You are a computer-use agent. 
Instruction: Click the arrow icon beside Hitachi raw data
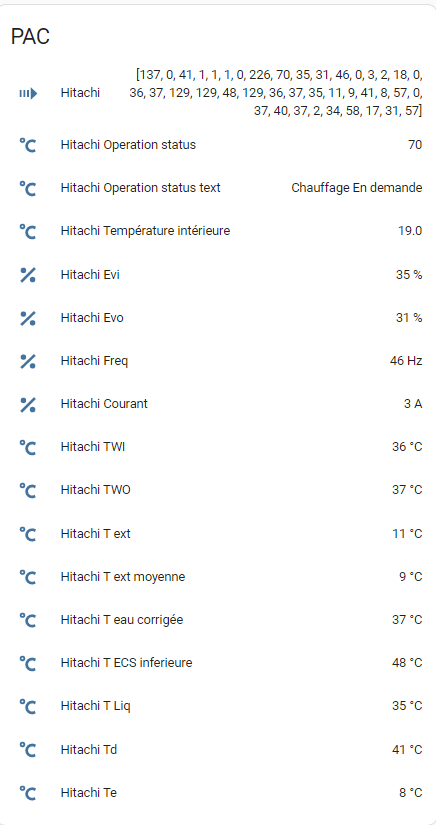28,94
